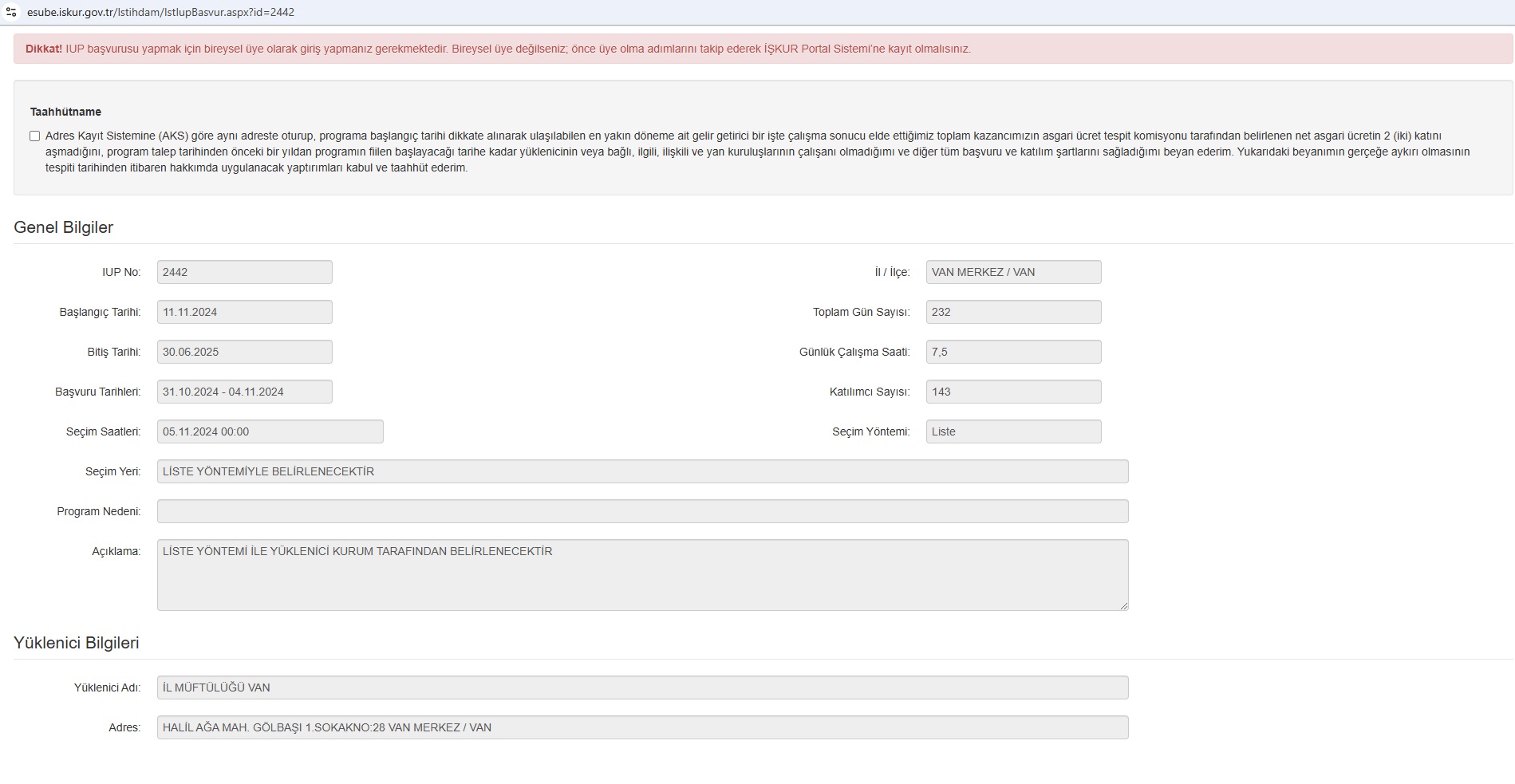Click the Açıklama: label

pyautogui.click(x=116, y=551)
